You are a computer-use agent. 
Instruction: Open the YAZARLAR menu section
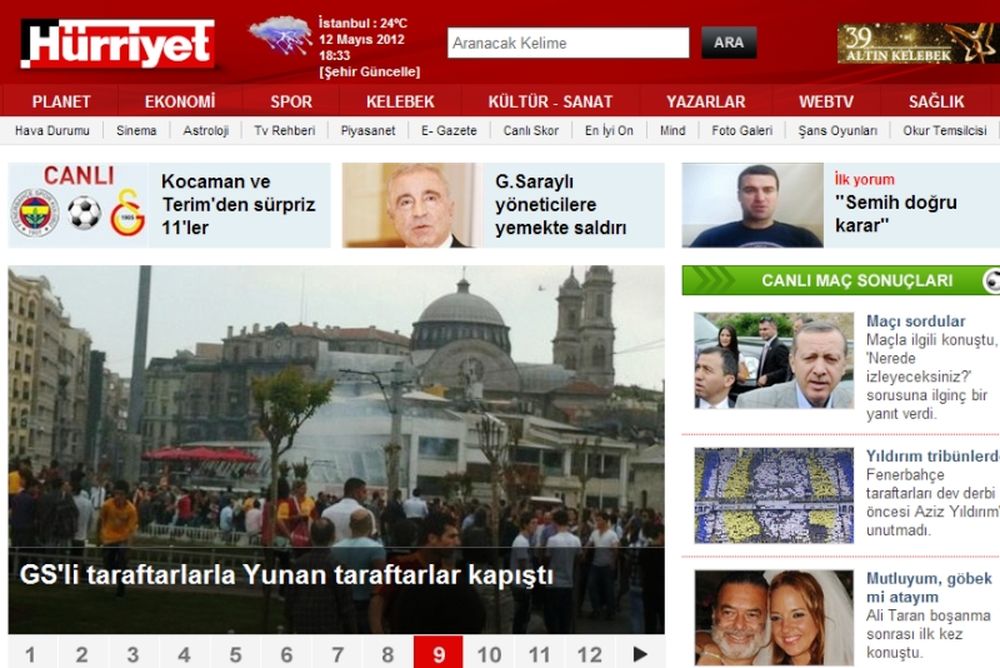coord(705,101)
